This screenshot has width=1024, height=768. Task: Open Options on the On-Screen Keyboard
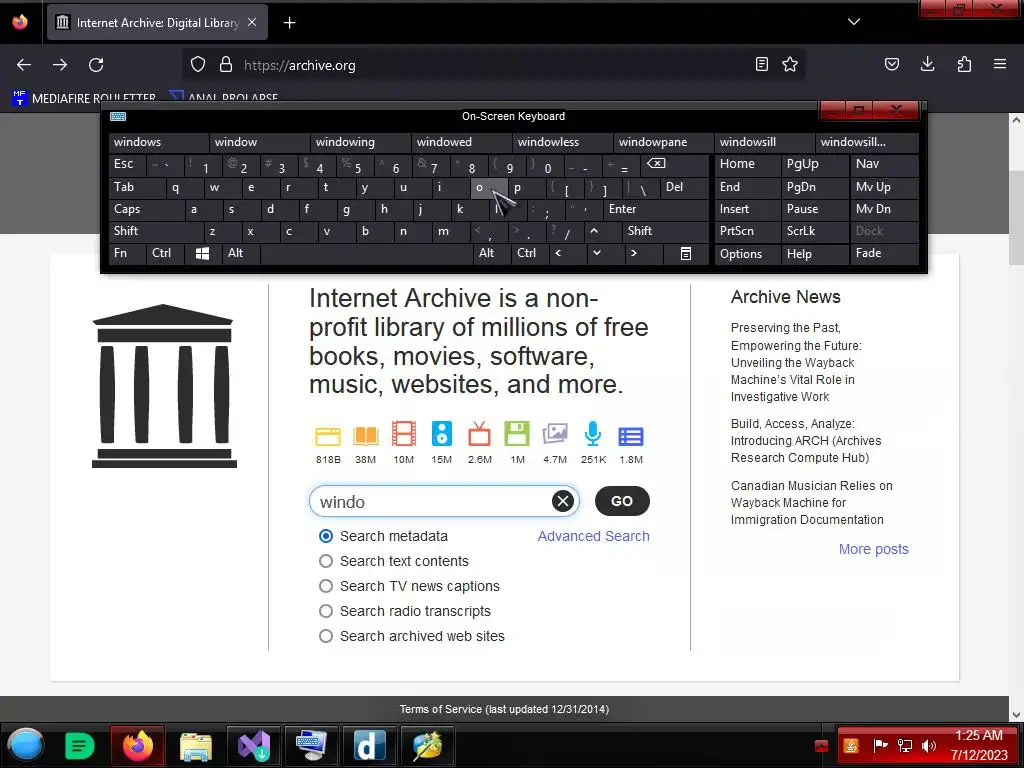coord(747,253)
